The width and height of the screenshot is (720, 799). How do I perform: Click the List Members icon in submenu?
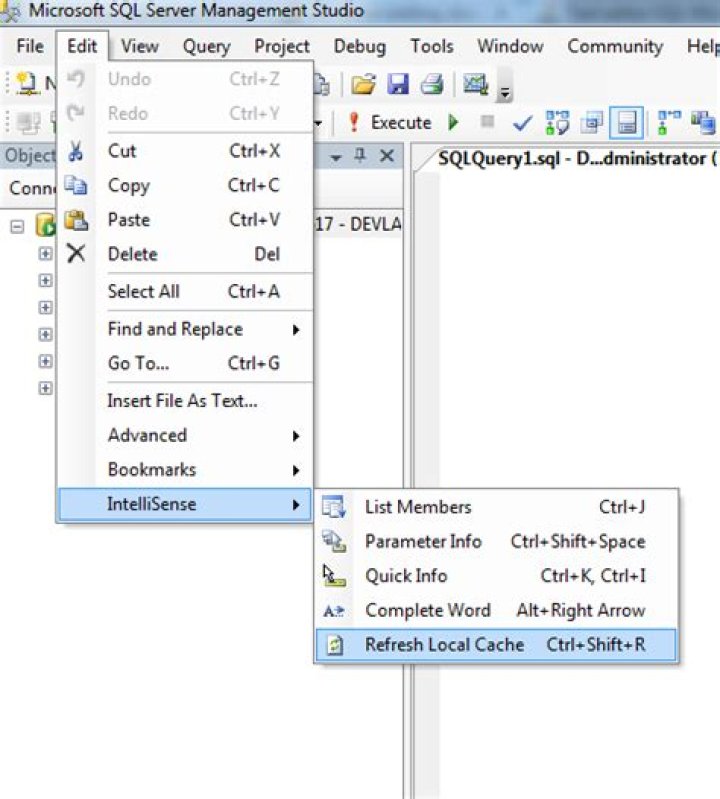[x=334, y=507]
